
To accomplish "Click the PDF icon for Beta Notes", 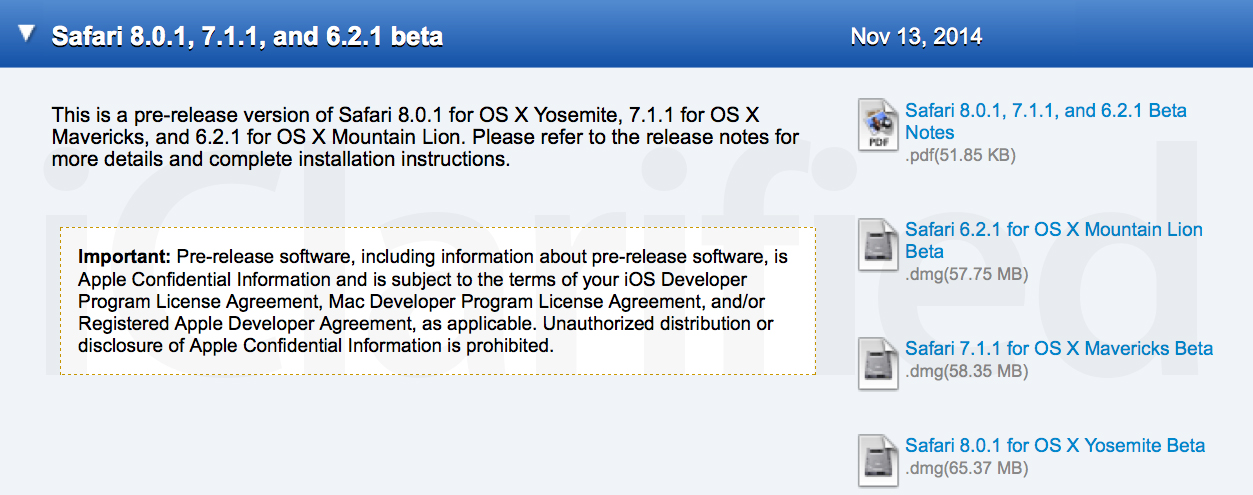I will point(878,125).
